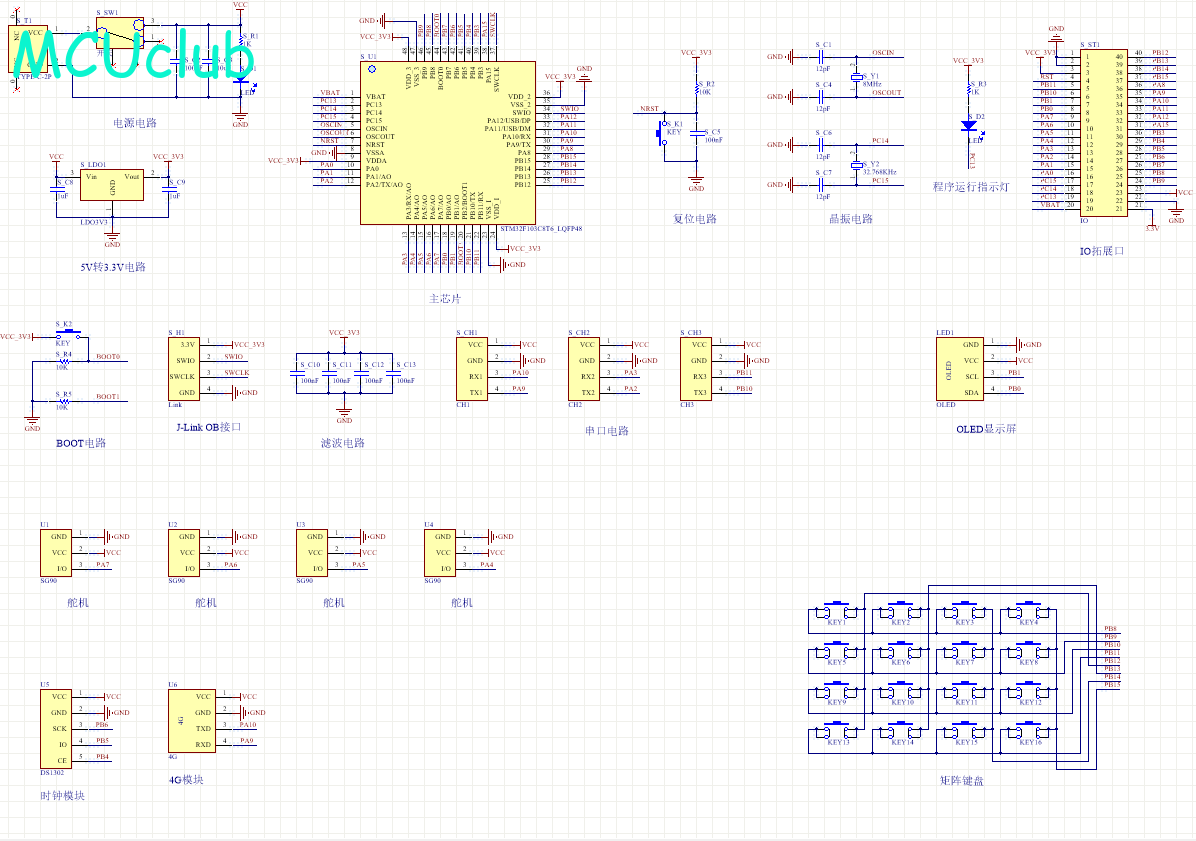Screen dimensions: 1196x841
Task: Click the 晶振电路 caption
Action: click(850, 219)
